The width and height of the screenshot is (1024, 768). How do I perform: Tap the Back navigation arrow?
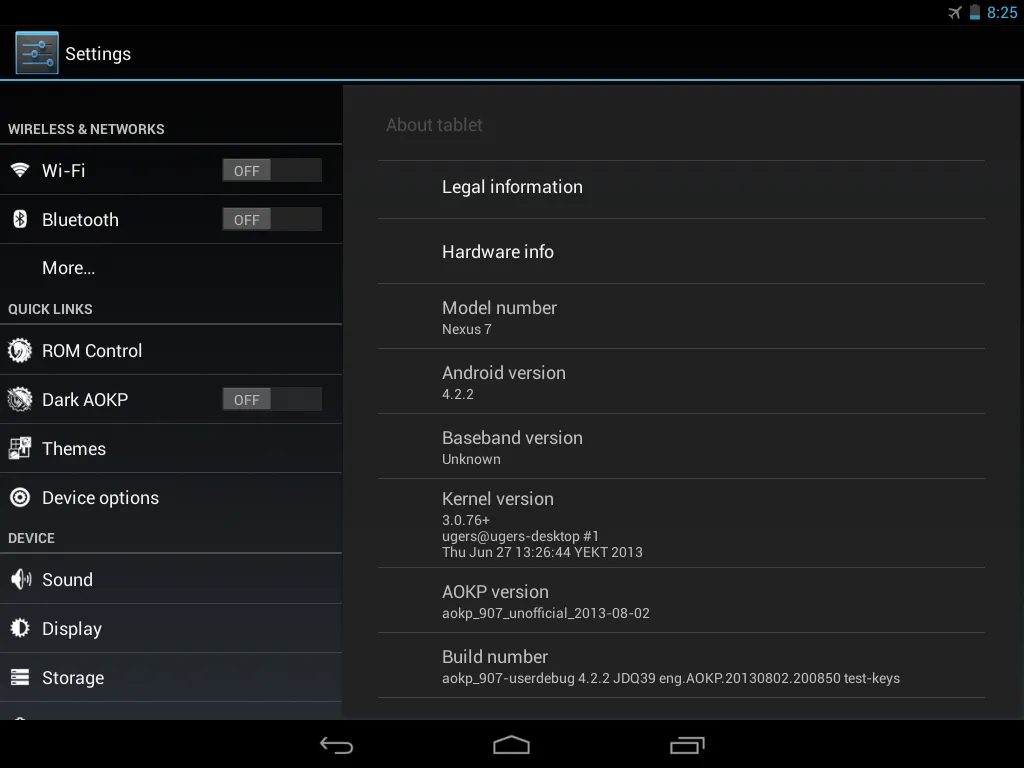(336, 745)
